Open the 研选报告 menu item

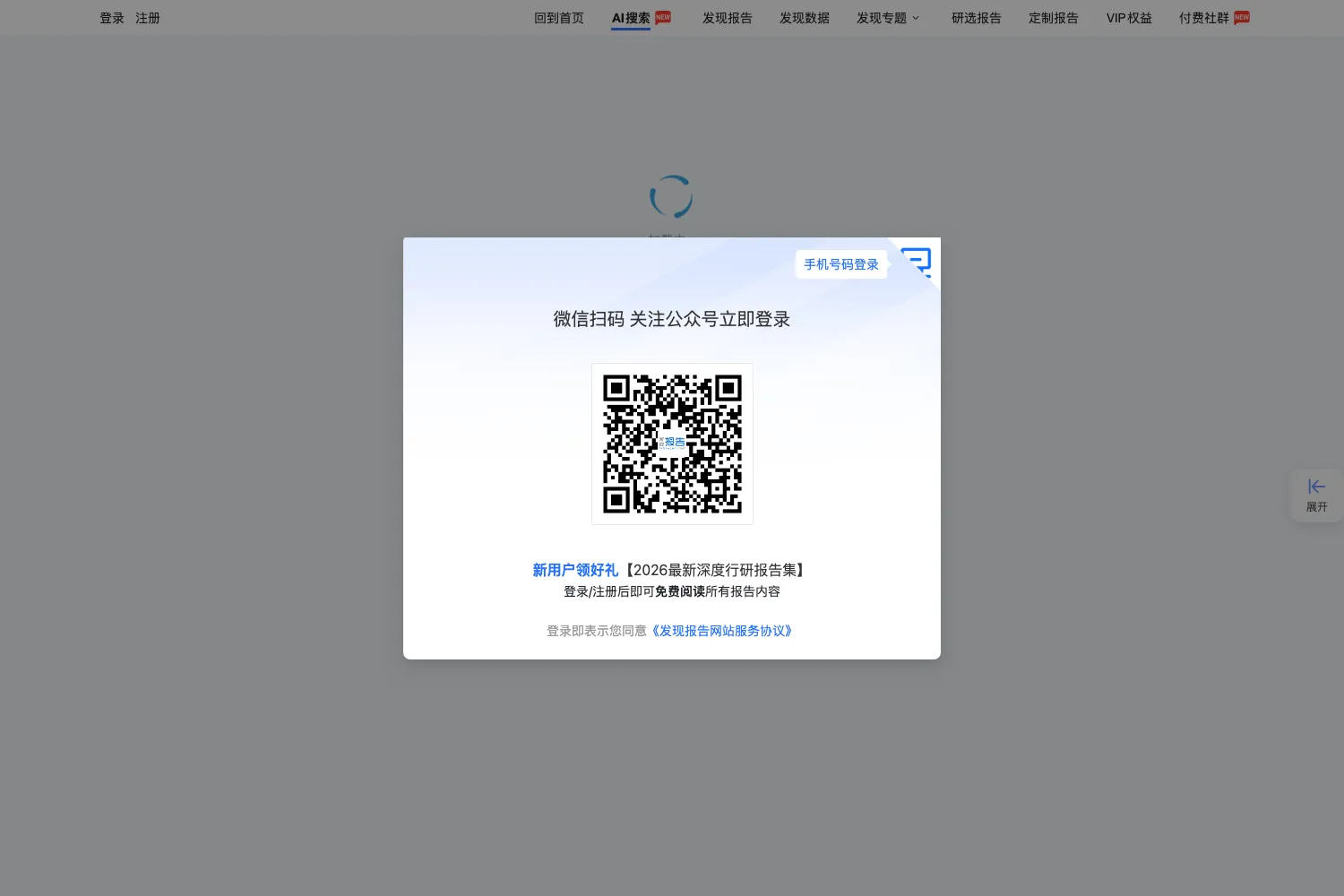(977, 18)
